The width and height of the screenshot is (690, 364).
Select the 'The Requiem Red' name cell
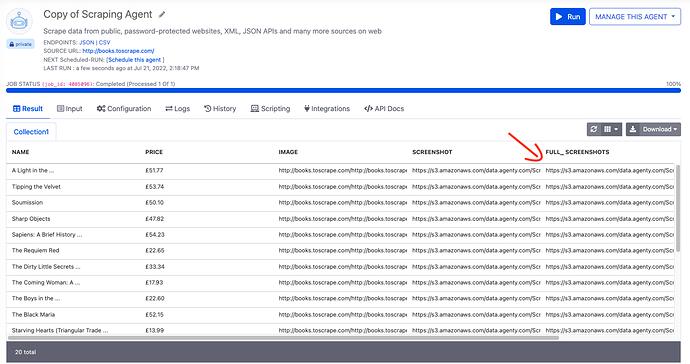point(36,250)
